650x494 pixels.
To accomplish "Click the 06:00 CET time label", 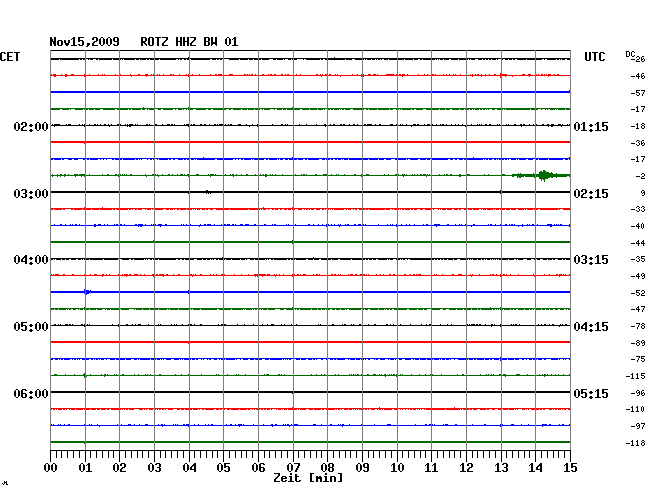I will point(31,393).
